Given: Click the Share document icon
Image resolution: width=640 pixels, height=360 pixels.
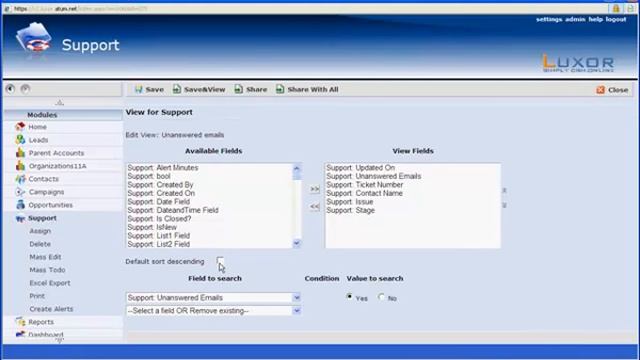Looking at the screenshot, I should (238, 89).
